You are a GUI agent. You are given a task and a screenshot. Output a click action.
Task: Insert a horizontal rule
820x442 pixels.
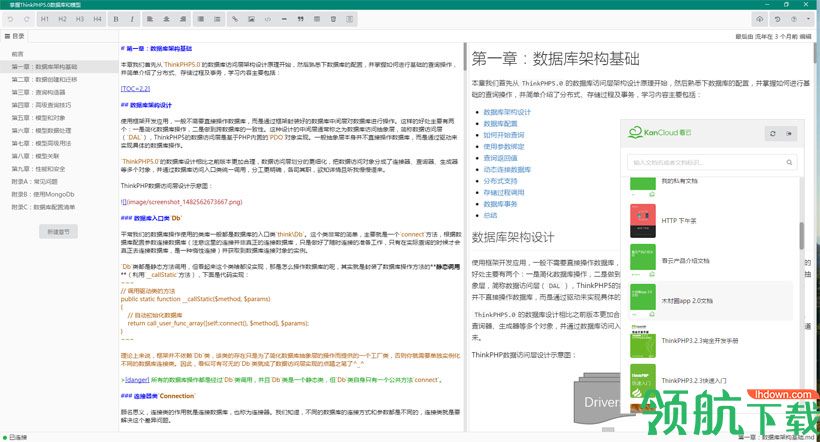pyautogui.click(x=284, y=19)
